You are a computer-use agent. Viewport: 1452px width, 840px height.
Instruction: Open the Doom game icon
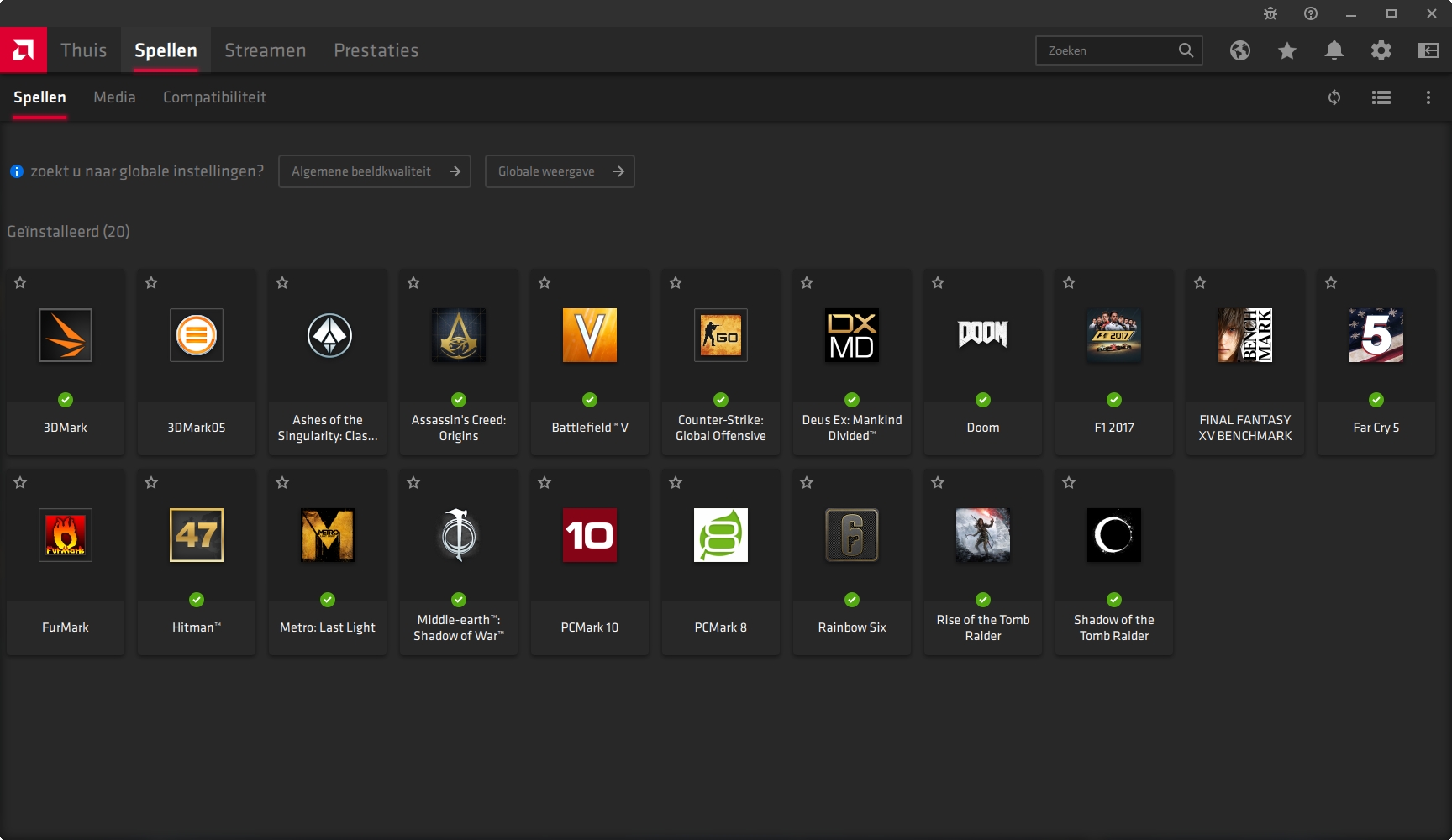(983, 335)
